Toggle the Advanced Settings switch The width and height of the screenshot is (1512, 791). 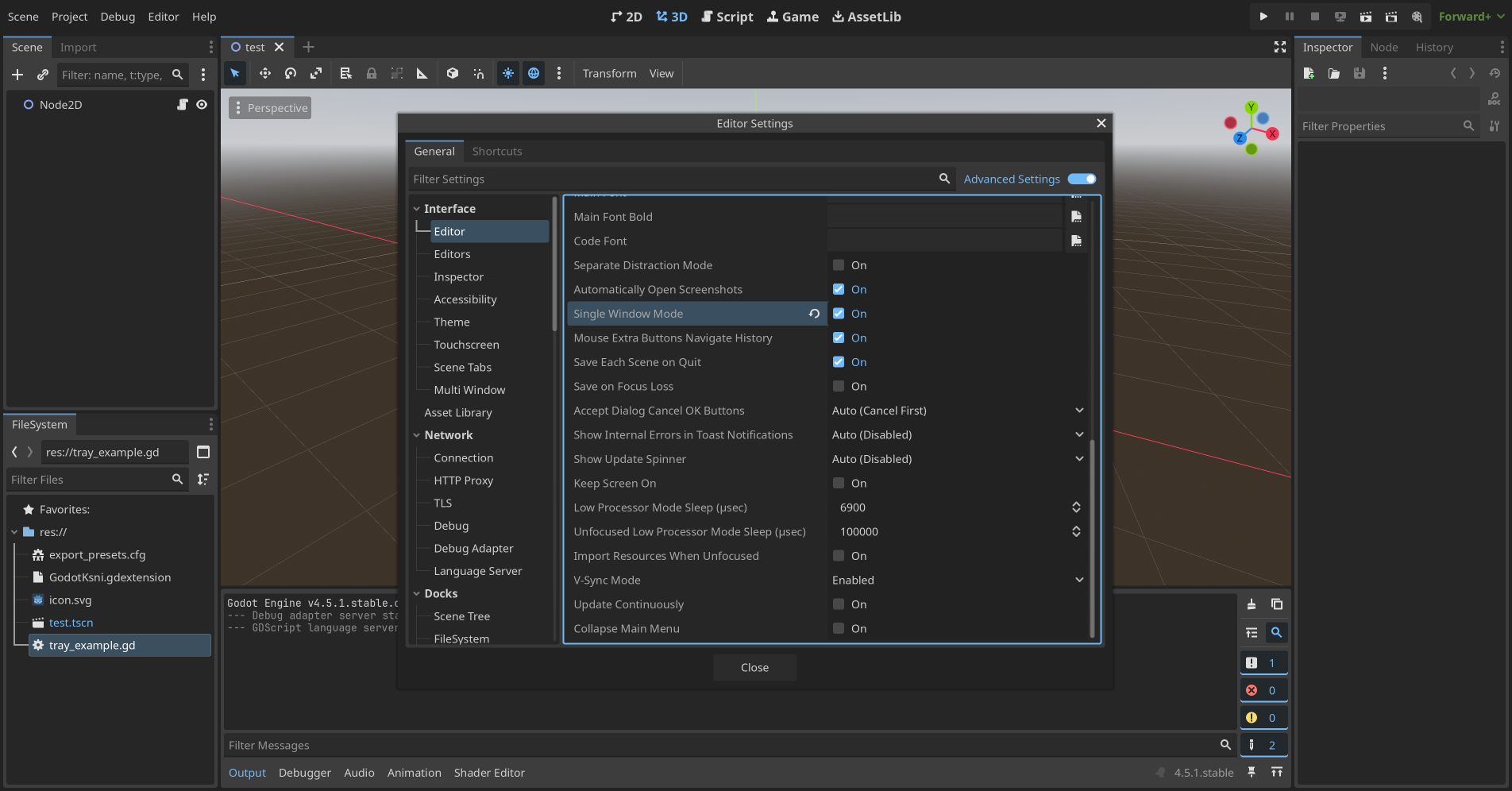[1082, 179]
